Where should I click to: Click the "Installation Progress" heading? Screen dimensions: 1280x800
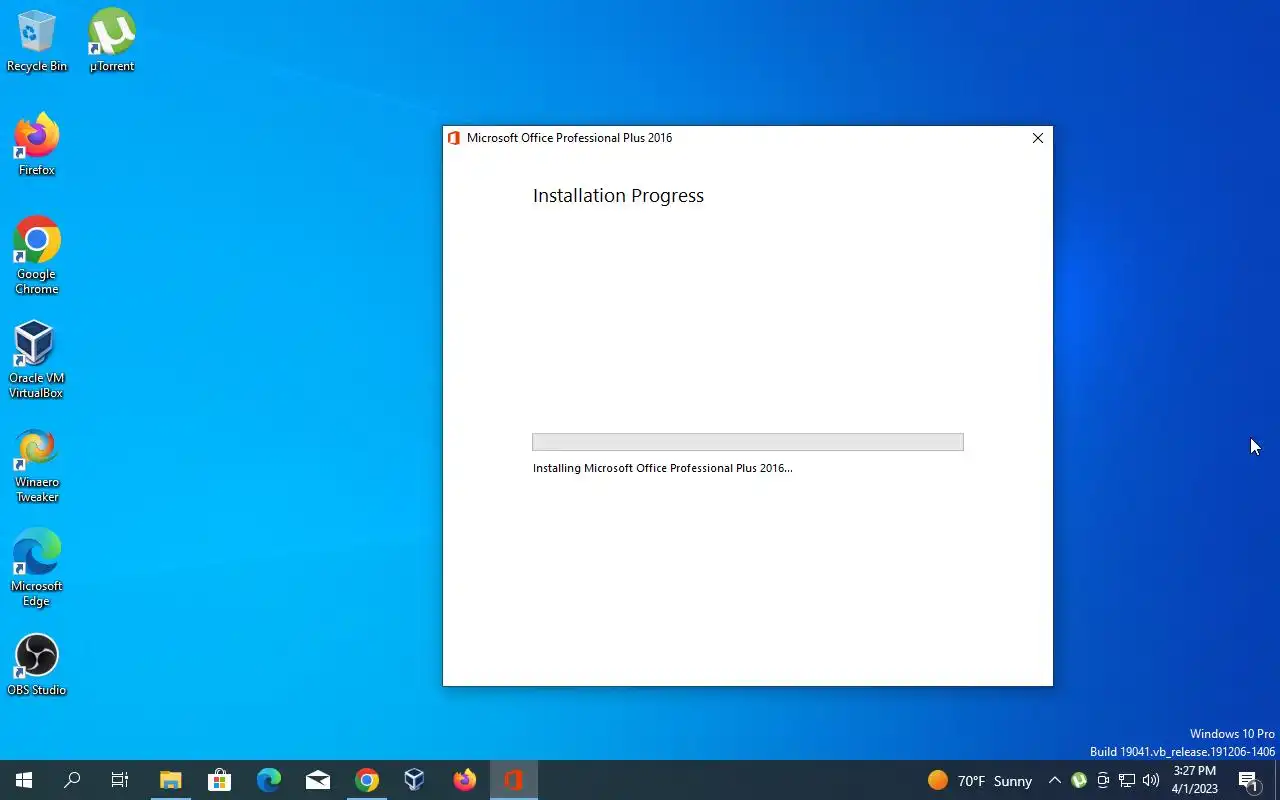pos(618,196)
